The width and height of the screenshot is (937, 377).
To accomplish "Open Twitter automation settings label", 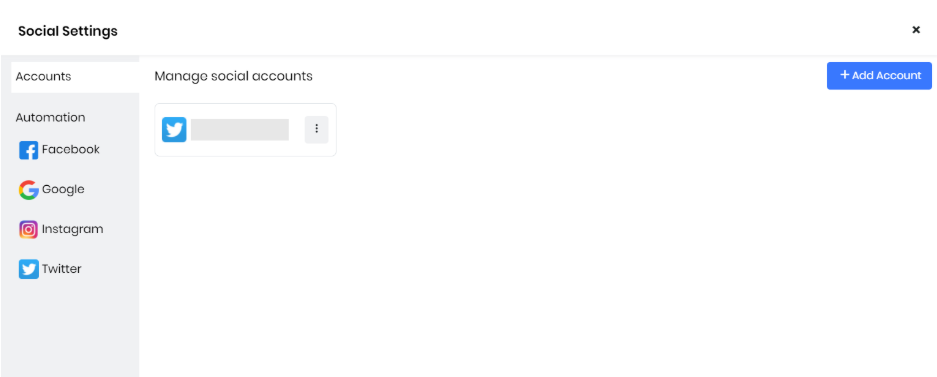I will [62, 269].
